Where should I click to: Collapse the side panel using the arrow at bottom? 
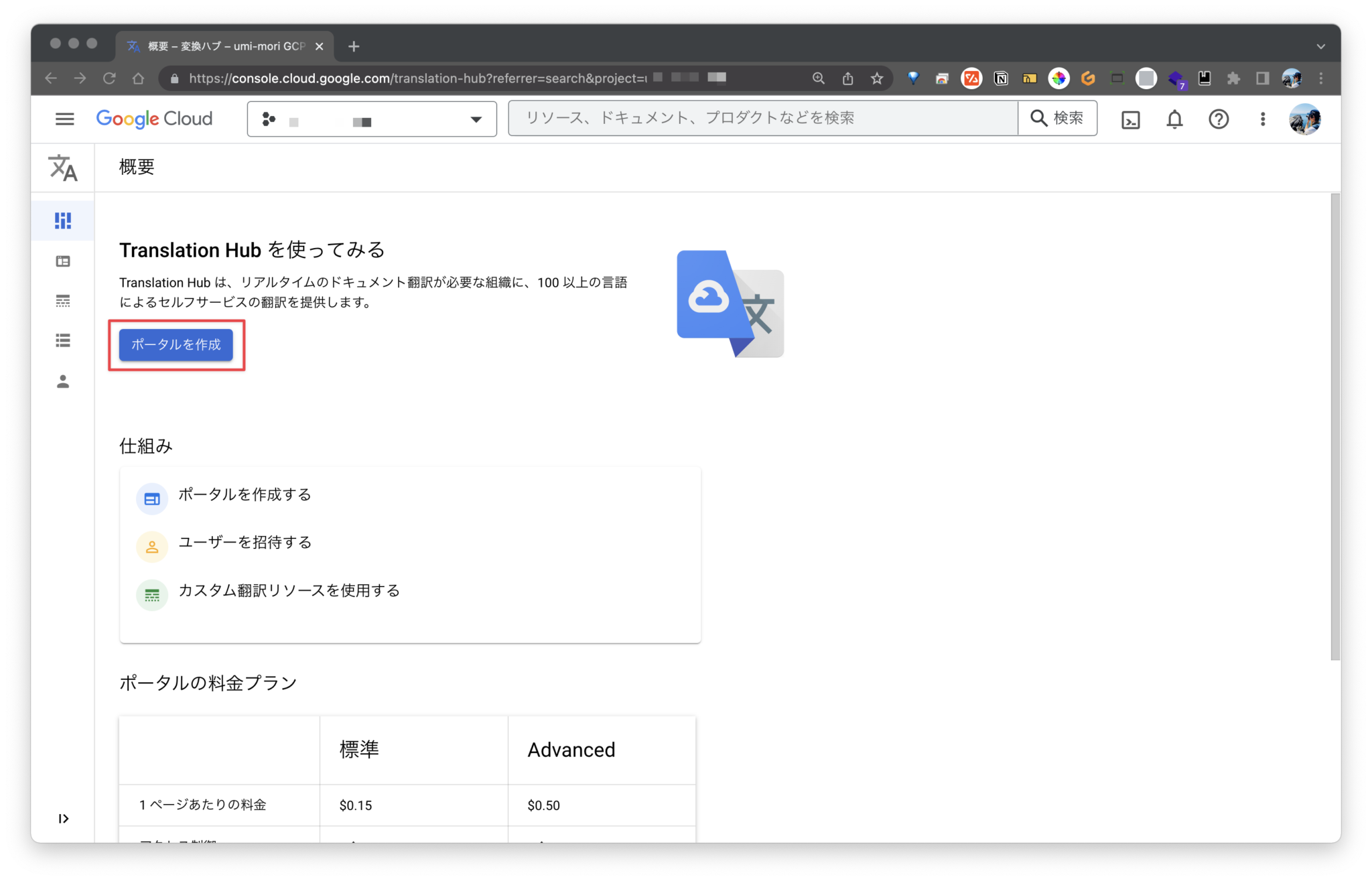pyautogui.click(x=64, y=818)
